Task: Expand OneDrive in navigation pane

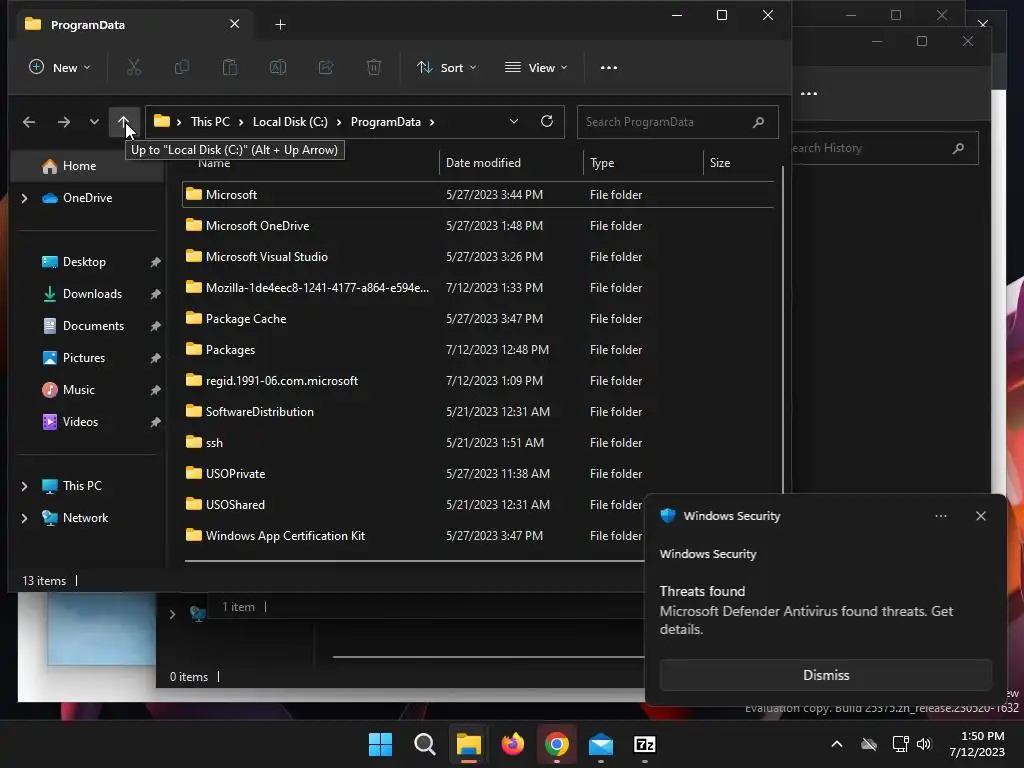Action: pyautogui.click(x=24, y=198)
